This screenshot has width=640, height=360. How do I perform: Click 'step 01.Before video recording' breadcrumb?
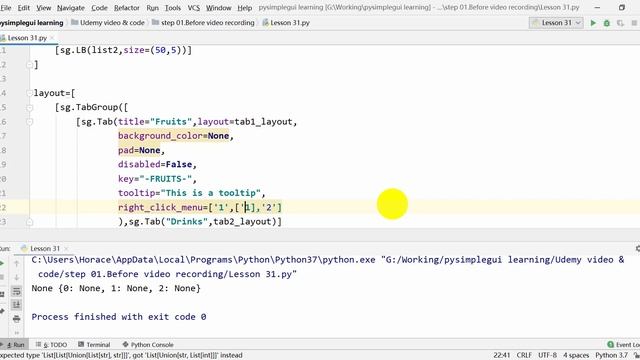coord(203,22)
